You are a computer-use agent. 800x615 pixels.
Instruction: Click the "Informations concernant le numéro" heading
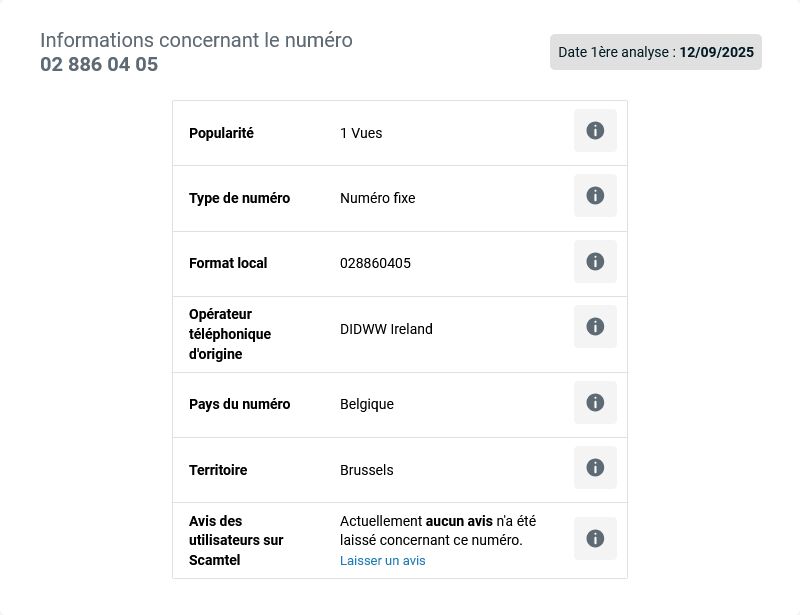click(196, 40)
